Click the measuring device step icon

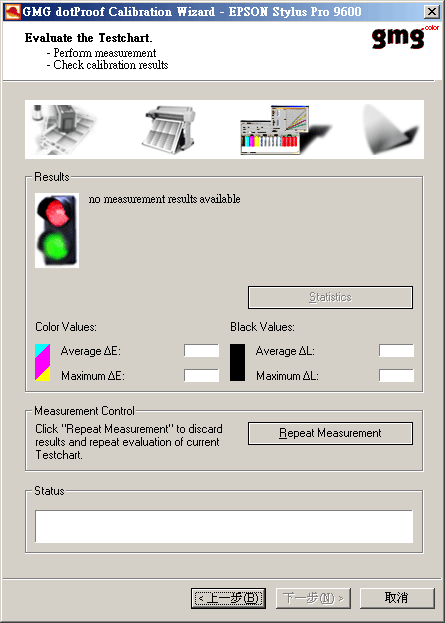click(x=63, y=130)
